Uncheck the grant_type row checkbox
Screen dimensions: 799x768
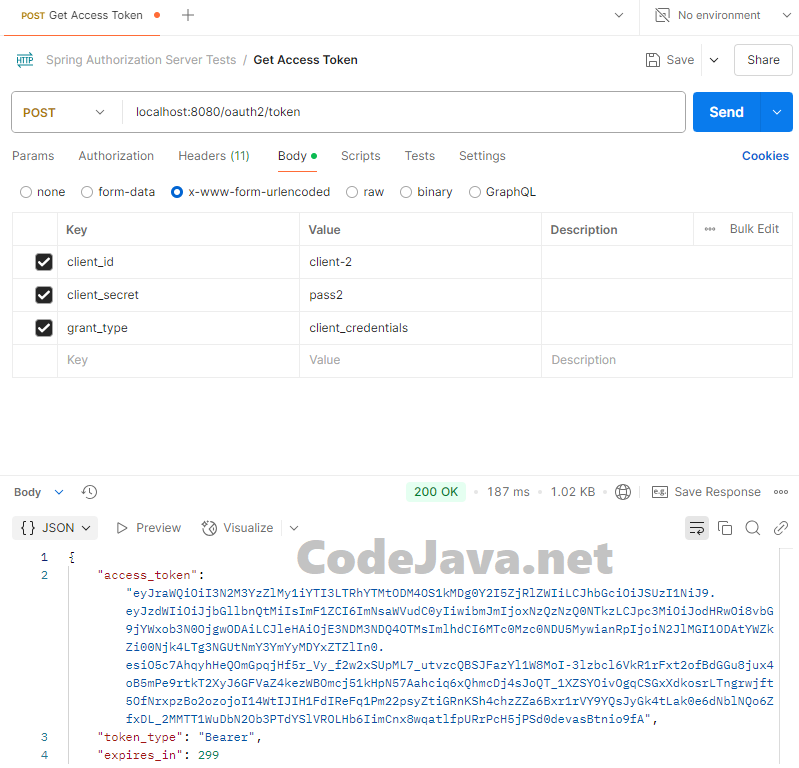[44, 328]
